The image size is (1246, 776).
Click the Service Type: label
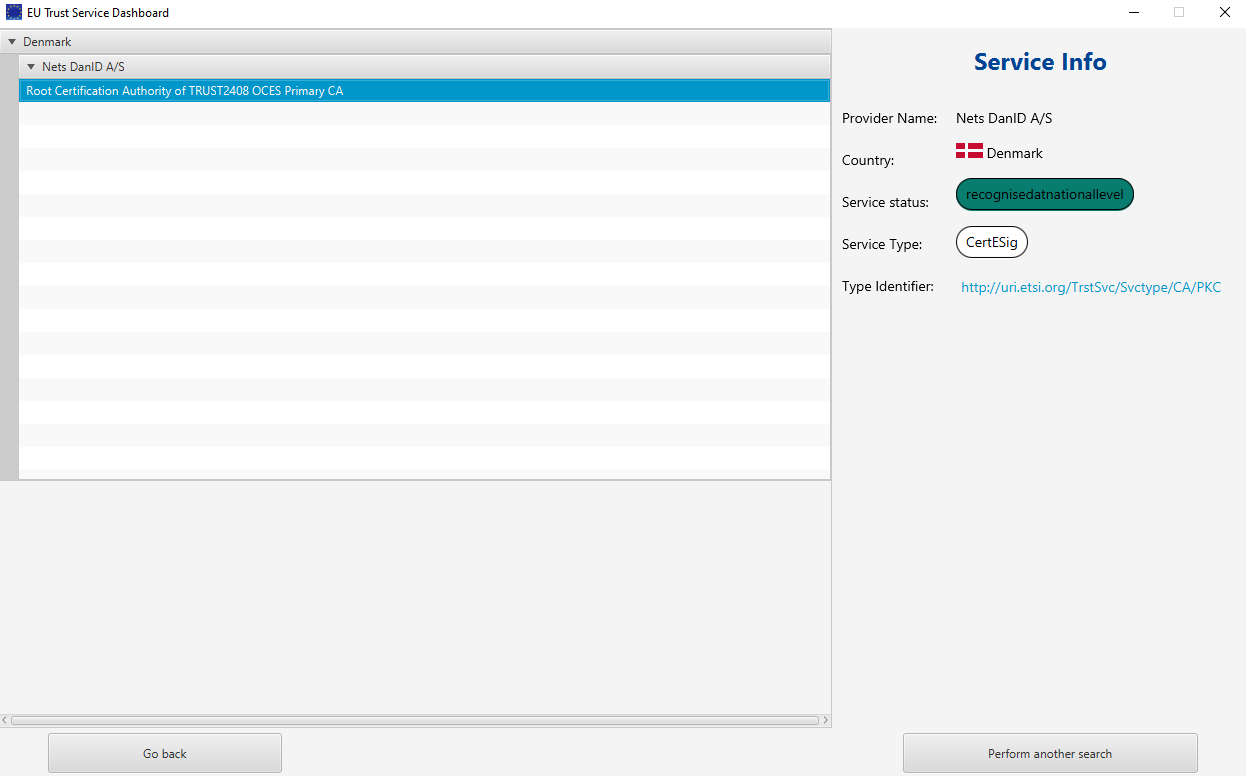(882, 244)
